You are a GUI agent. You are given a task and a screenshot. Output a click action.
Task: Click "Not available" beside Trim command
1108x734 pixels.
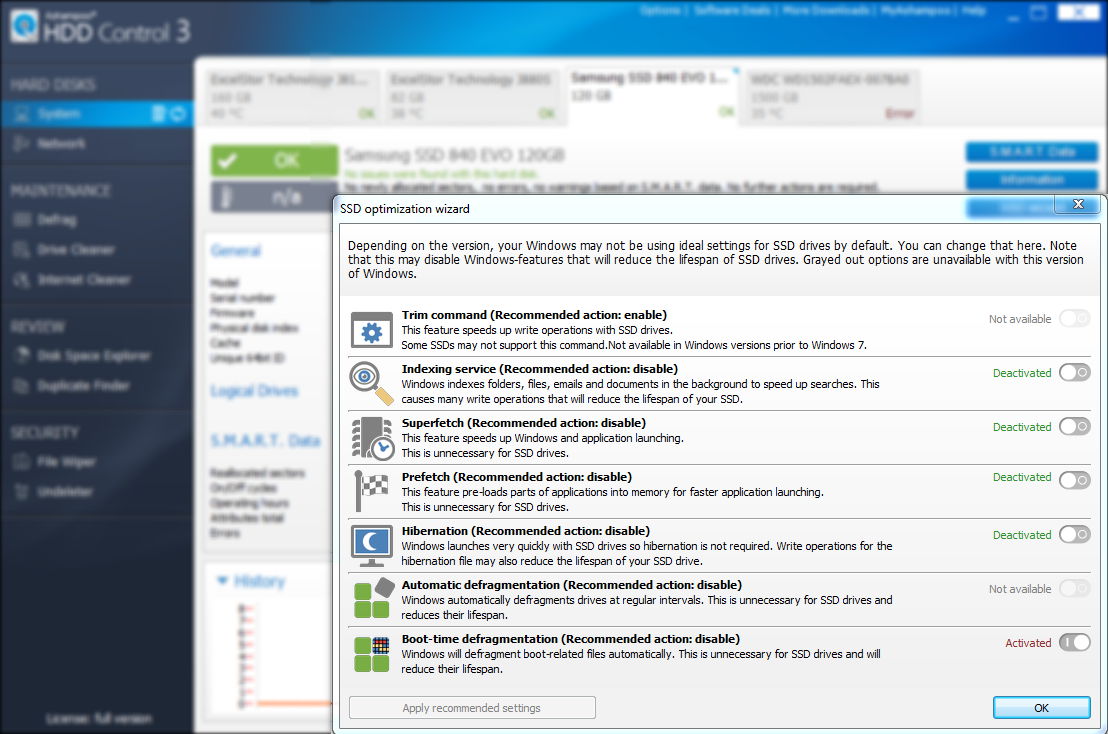[x=1020, y=319]
